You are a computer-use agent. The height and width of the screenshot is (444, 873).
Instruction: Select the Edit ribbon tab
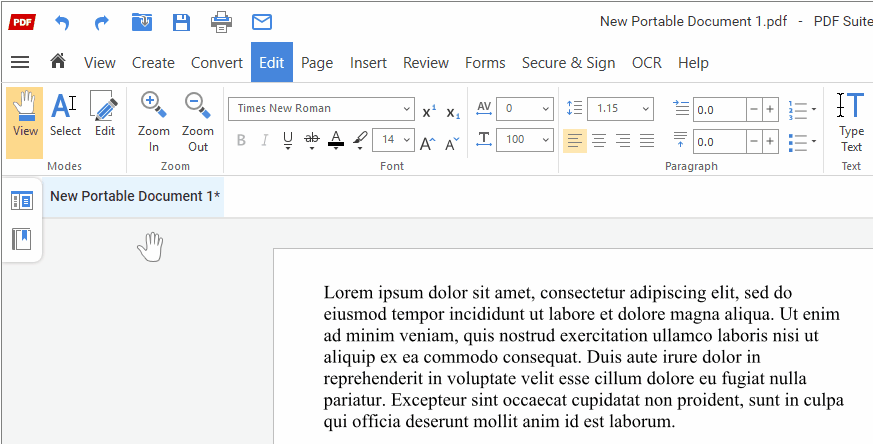click(x=272, y=62)
